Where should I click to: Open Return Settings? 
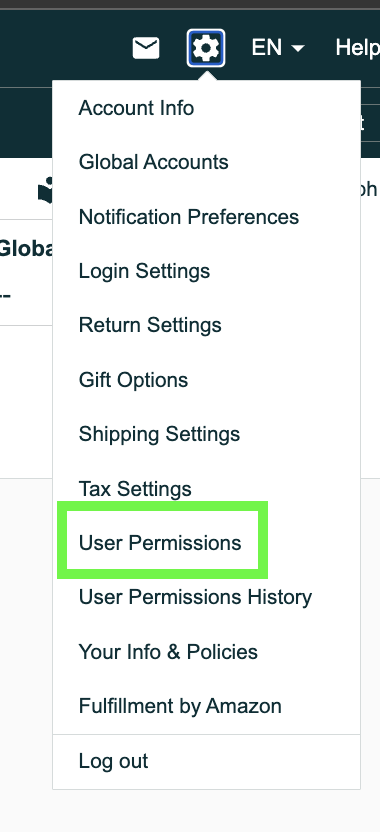[150, 325]
